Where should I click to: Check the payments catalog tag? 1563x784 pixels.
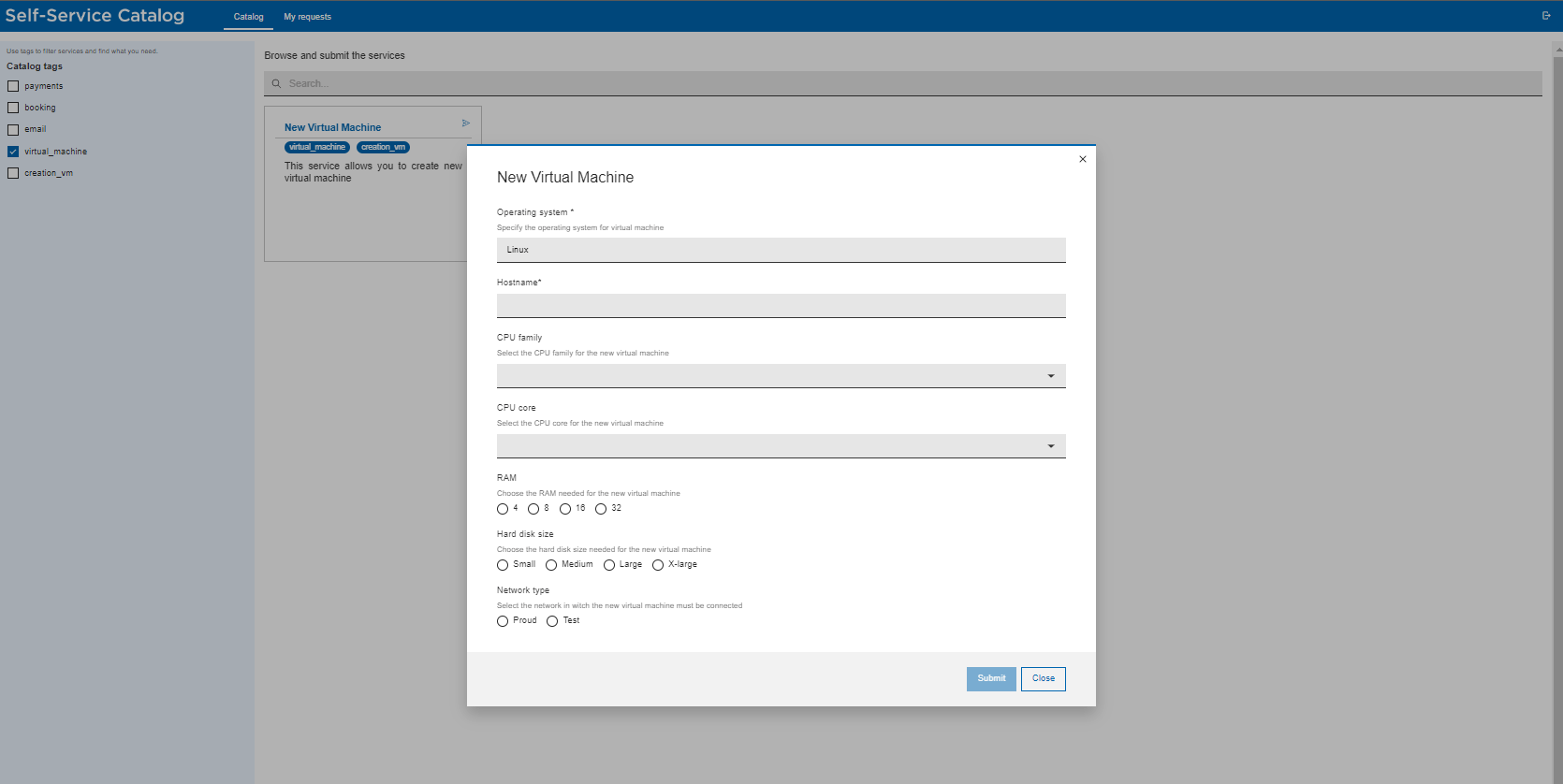13,86
